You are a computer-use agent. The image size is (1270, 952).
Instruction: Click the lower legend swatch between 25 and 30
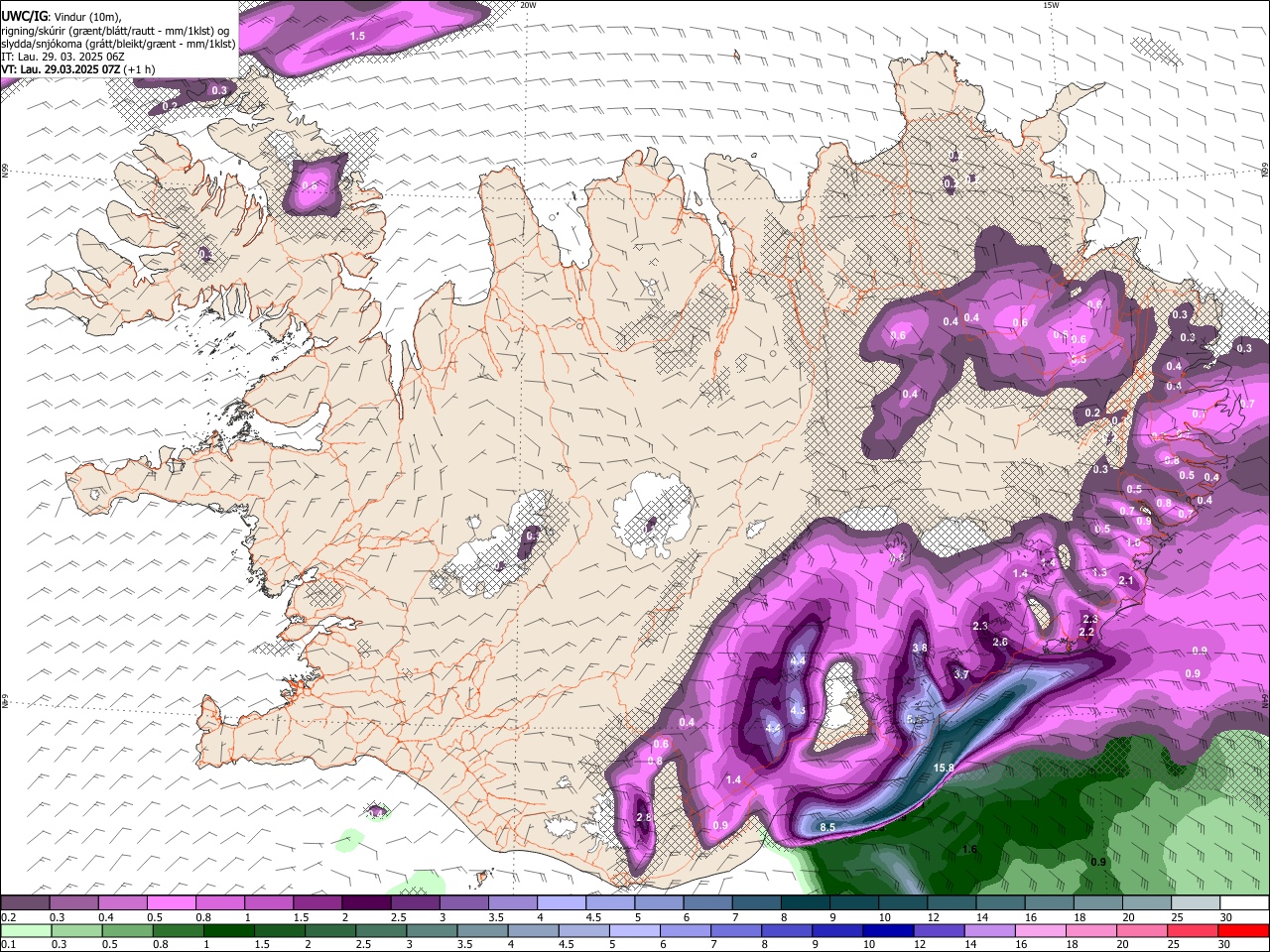pos(1192,931)
